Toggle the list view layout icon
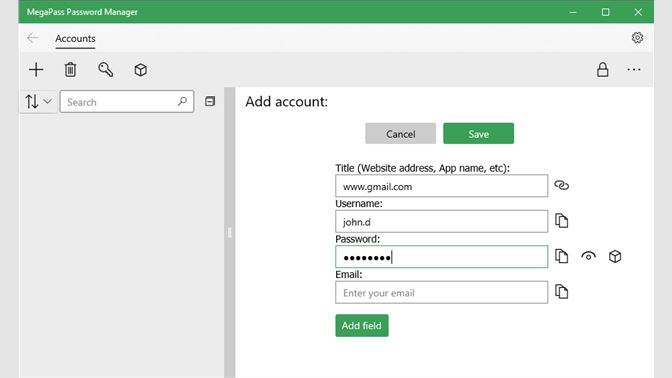This screenshot has height=378, width=672. click(210, 101)
